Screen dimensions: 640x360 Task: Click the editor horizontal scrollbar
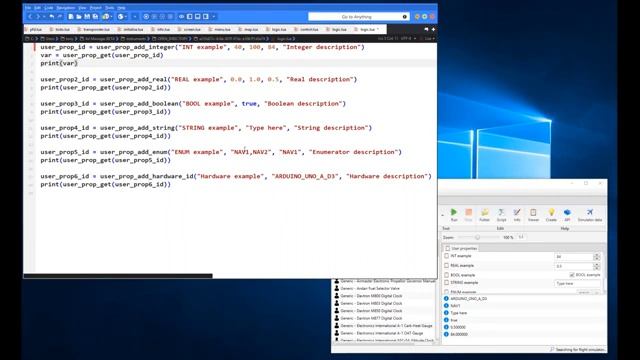(118, 276)
